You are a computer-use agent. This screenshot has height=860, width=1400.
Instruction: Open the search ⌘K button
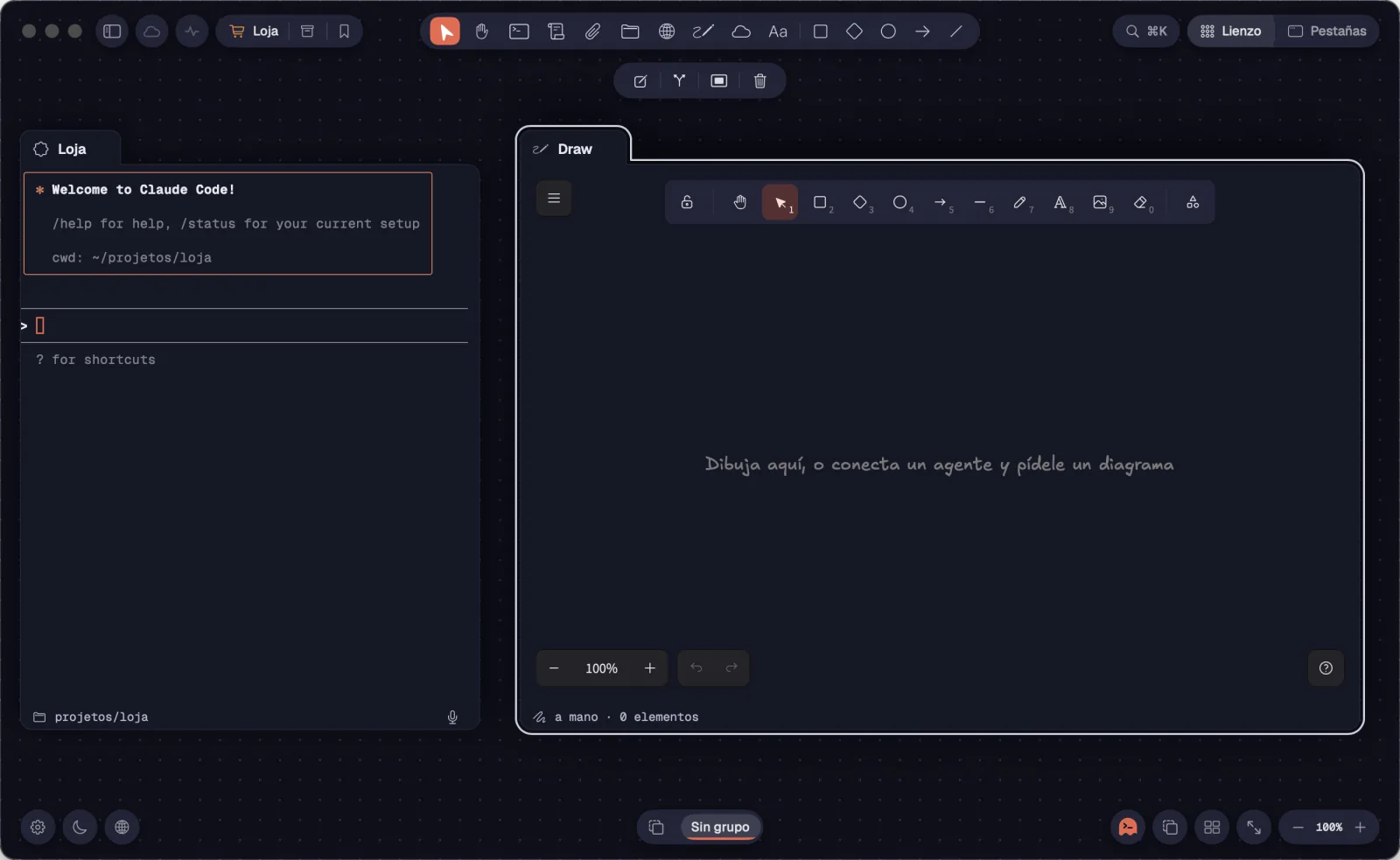click(x=1146, y=31)
